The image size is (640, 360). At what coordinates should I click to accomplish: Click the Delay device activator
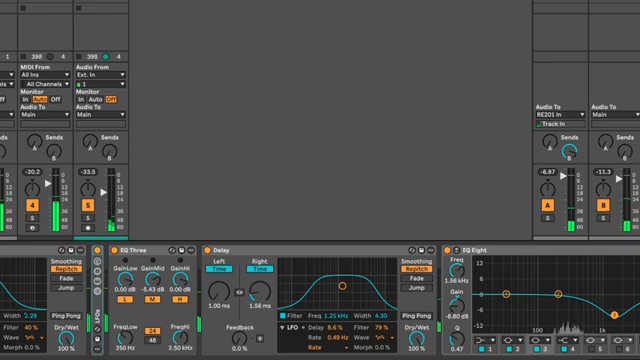pos(207,250)
